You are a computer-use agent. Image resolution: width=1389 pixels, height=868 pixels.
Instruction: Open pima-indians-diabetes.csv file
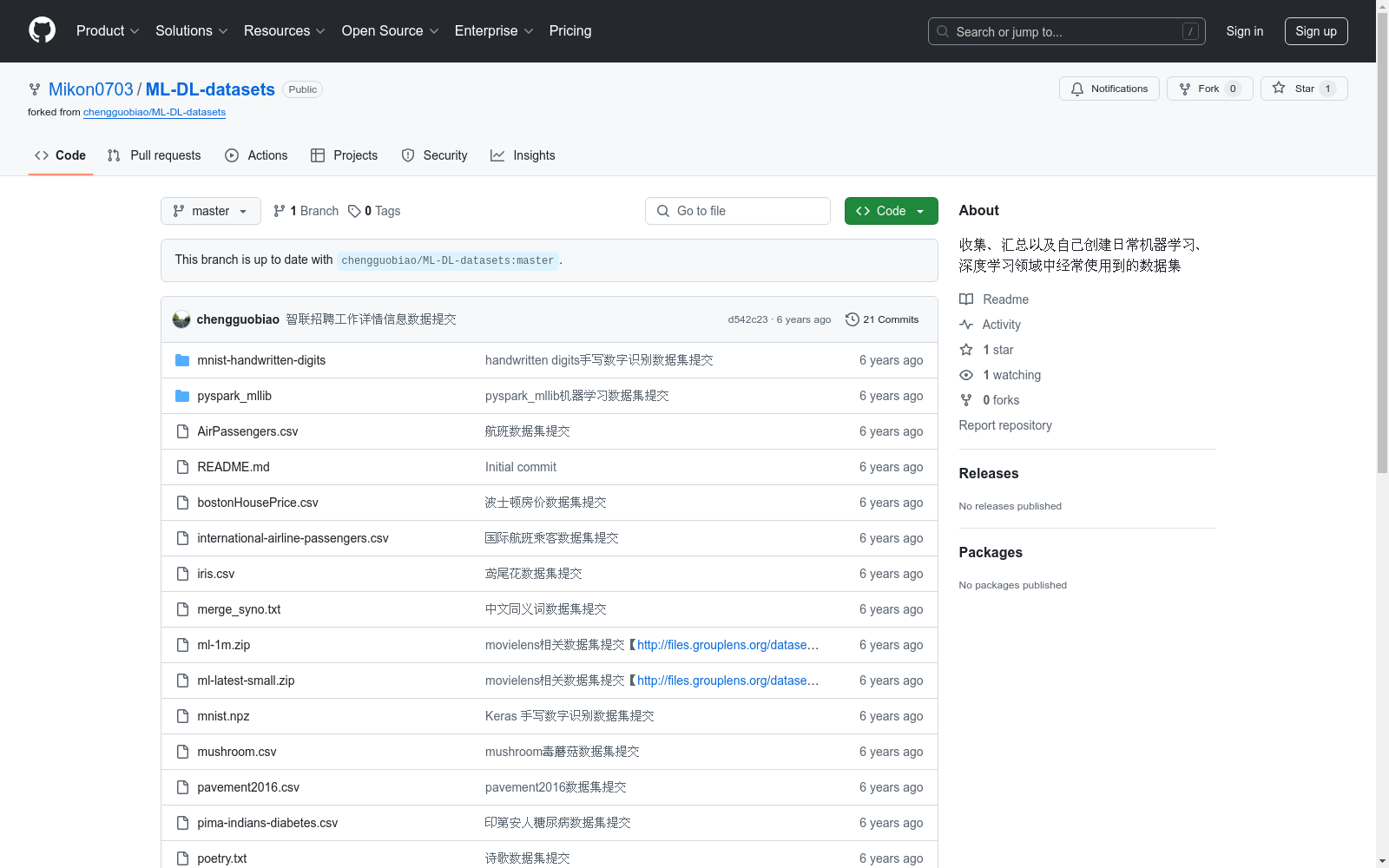point(267,823)
